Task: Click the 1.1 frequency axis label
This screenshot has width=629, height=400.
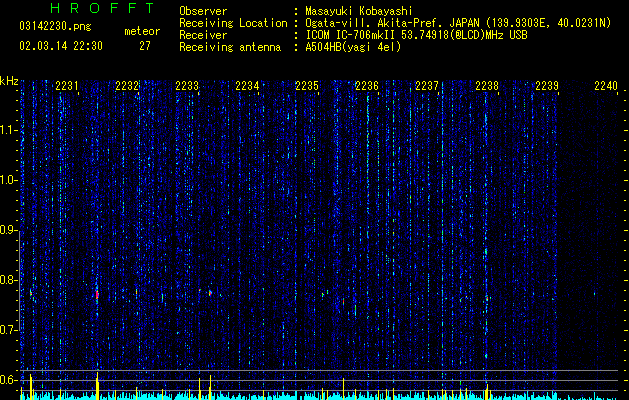Action: (x=9, y=130)
